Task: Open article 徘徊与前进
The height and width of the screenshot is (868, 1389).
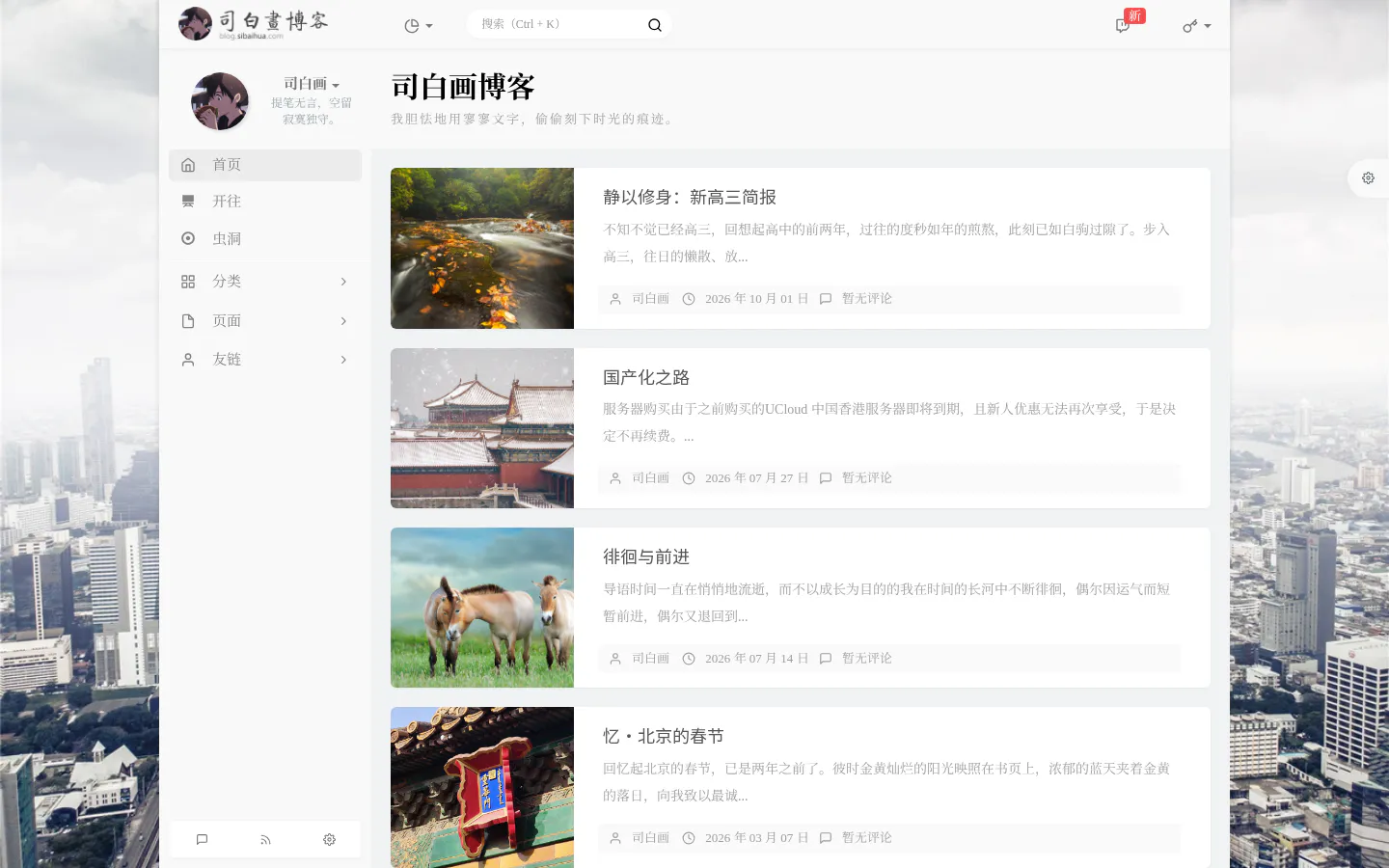Action: [x=646, y=557]
